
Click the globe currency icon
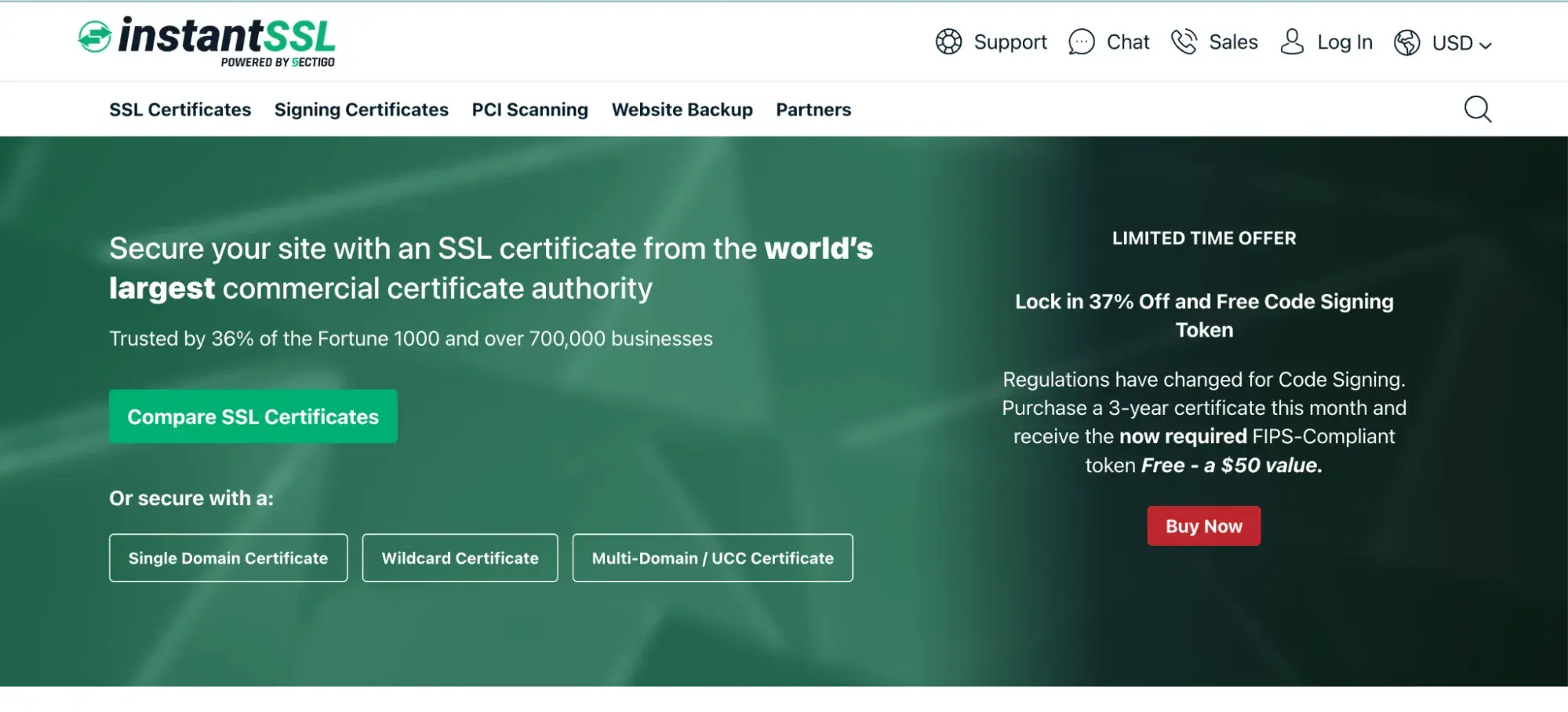[x=1406, y=42]
